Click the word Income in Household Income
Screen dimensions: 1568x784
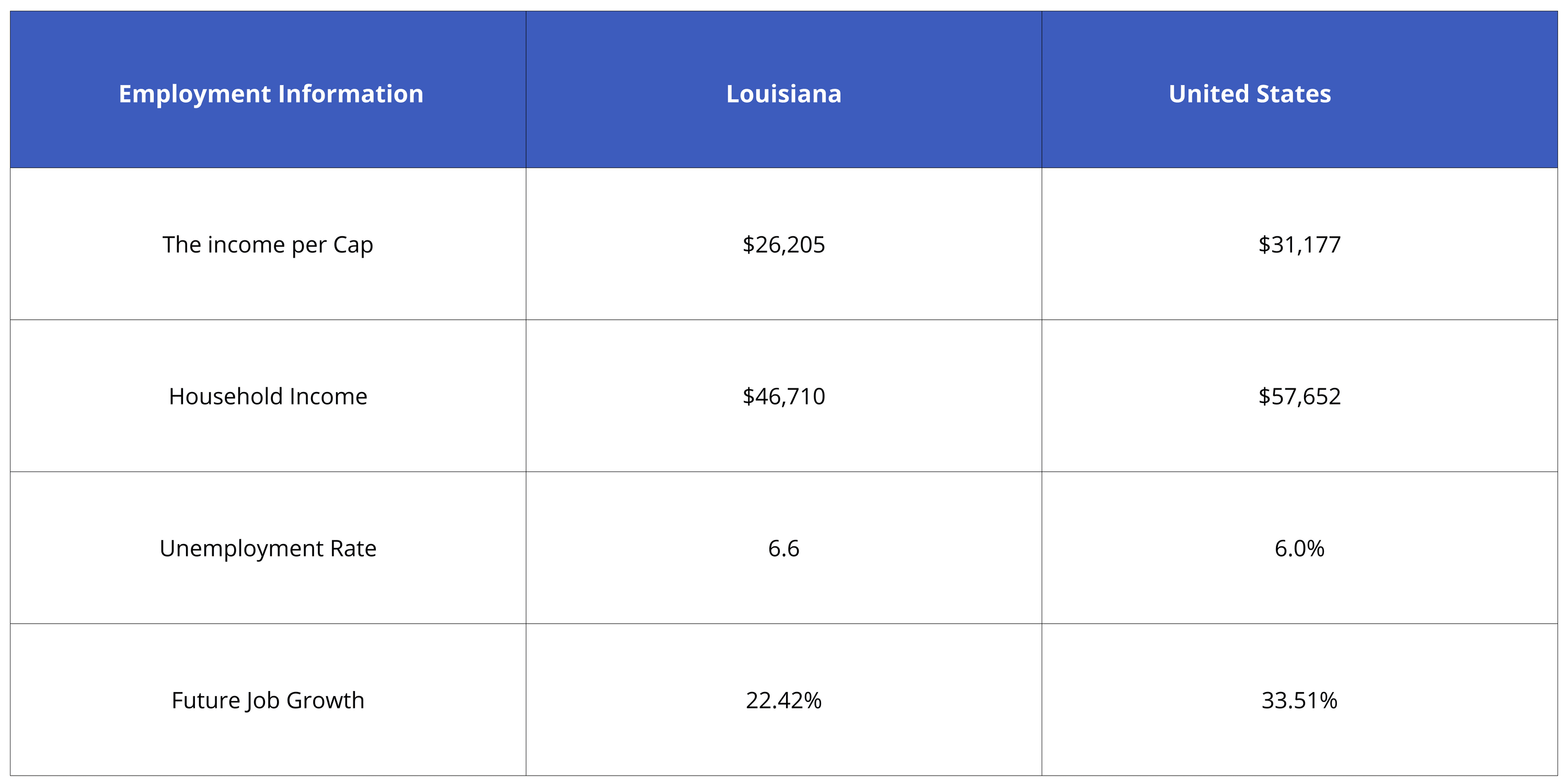328,396
